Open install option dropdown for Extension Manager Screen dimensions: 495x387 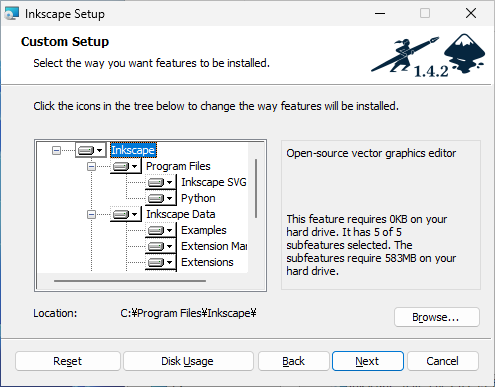[161, 246]
